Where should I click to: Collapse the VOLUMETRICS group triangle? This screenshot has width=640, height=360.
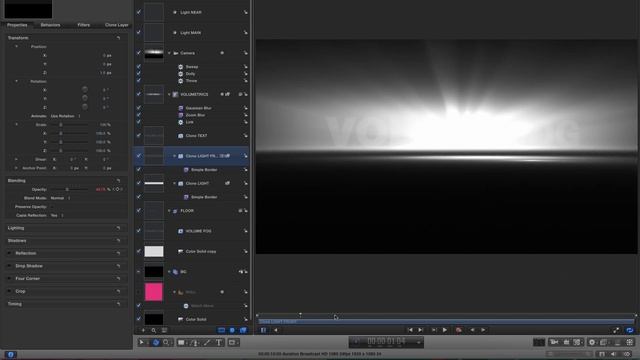tap(169, 94)
